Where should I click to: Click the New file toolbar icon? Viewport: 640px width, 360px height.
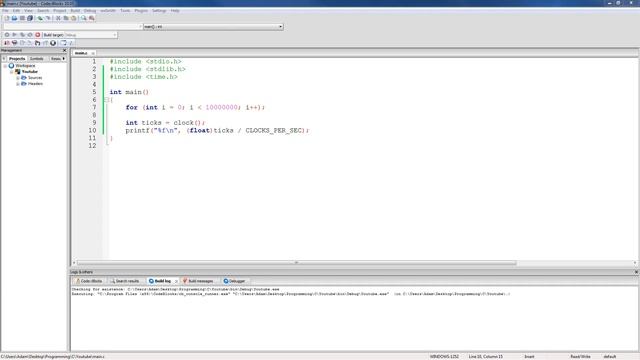point(7,18)
